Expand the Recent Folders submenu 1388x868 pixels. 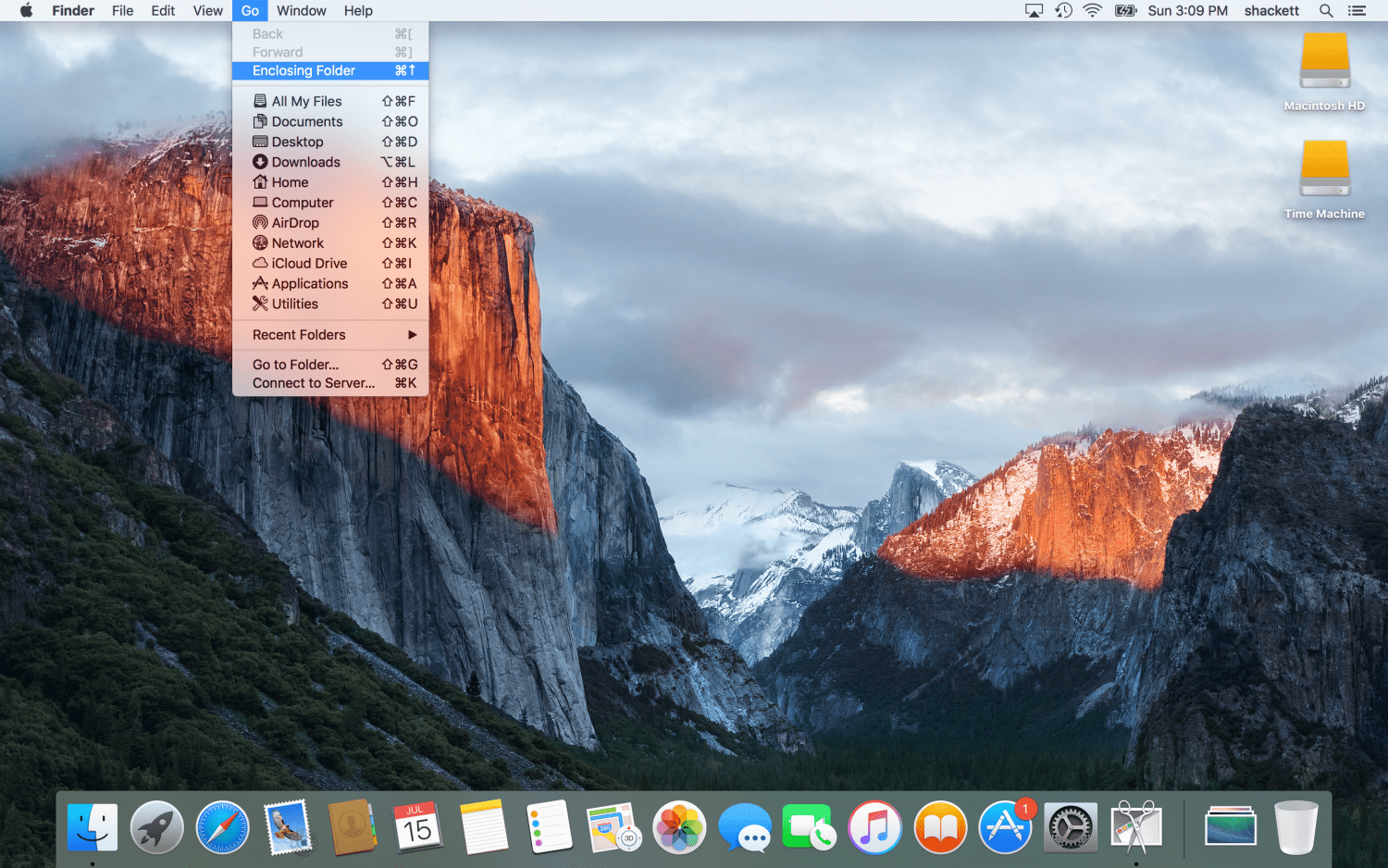(x=330, y=335)
